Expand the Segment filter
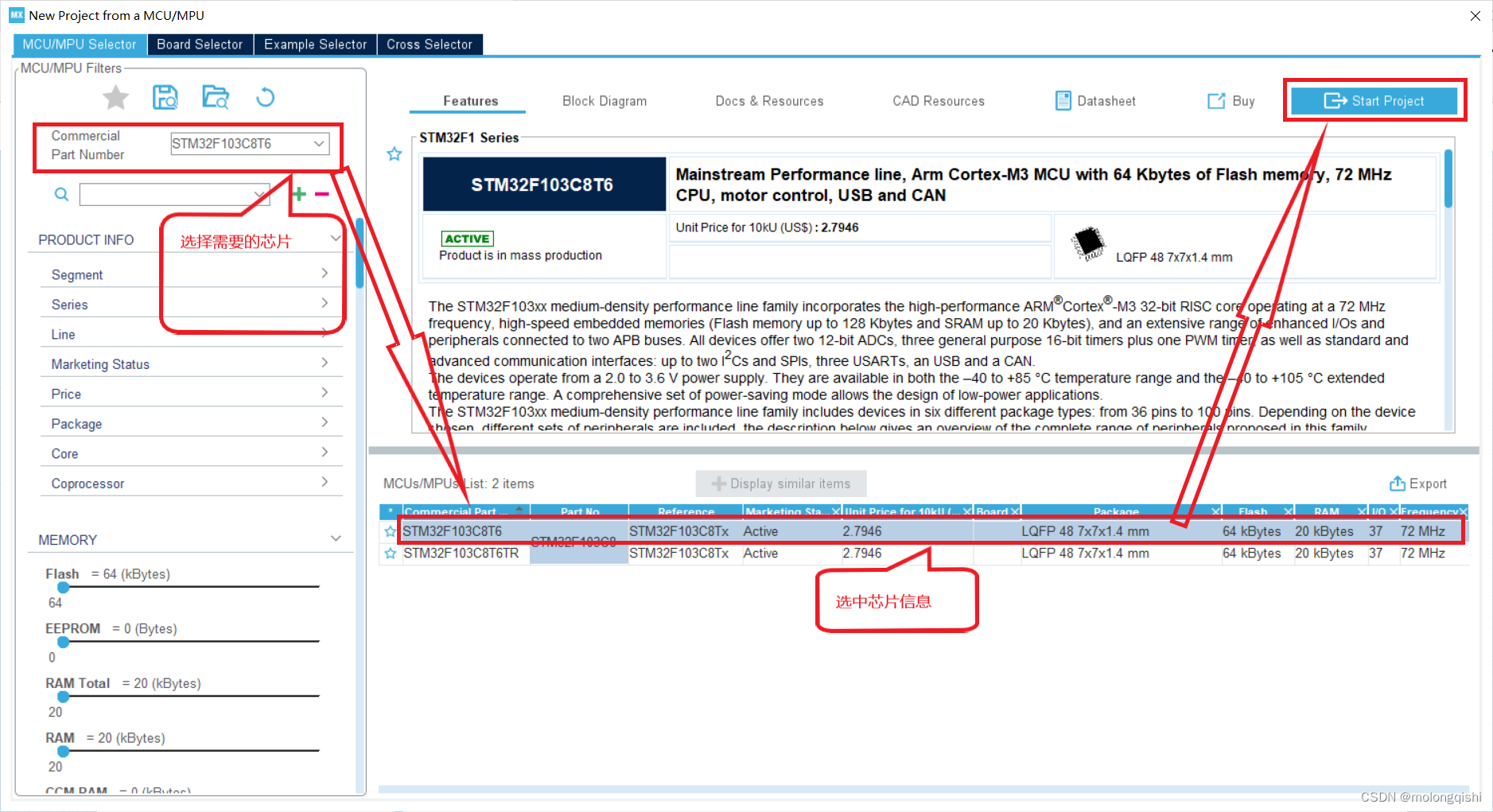This screenshot has width=1493, height=812. (325, 274)
